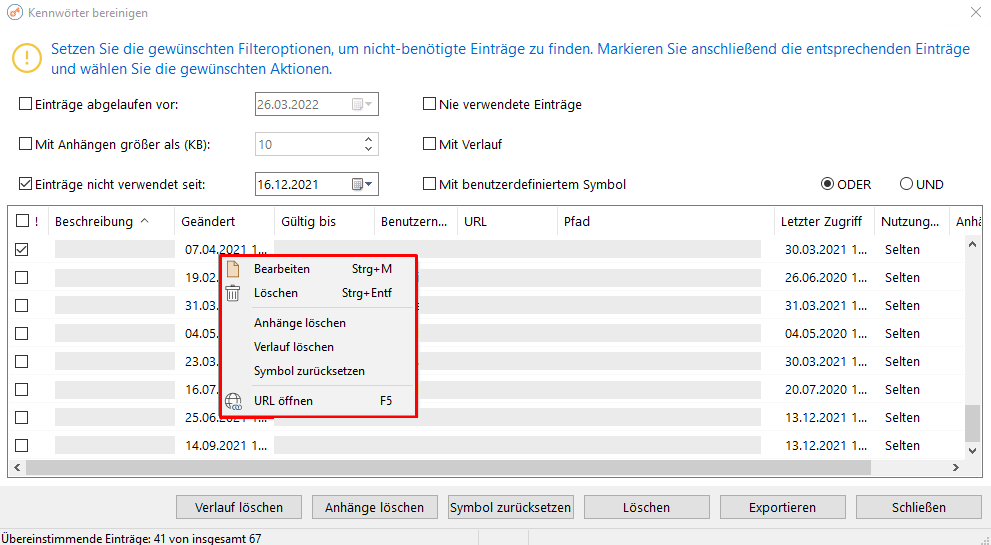The height and width of the screenshot is (545, 991).
Task: Enable 'Einträge abgelaufen vor' checkbox
Action: [25, 104]
